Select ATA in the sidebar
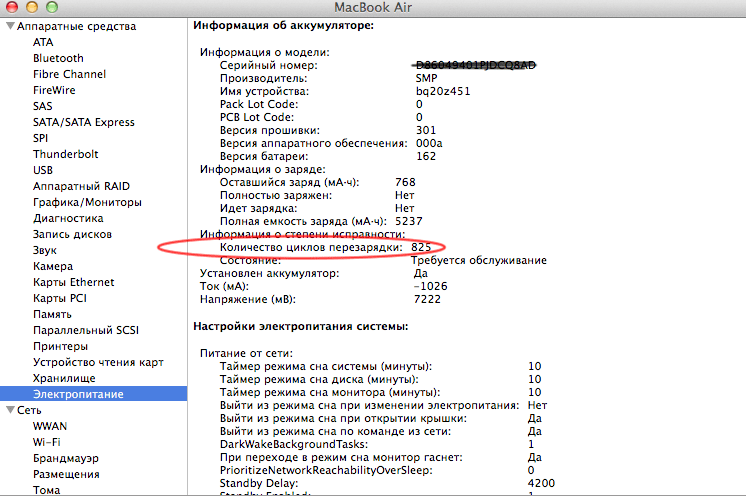746x496 pixels. click(x=43, y=42)
